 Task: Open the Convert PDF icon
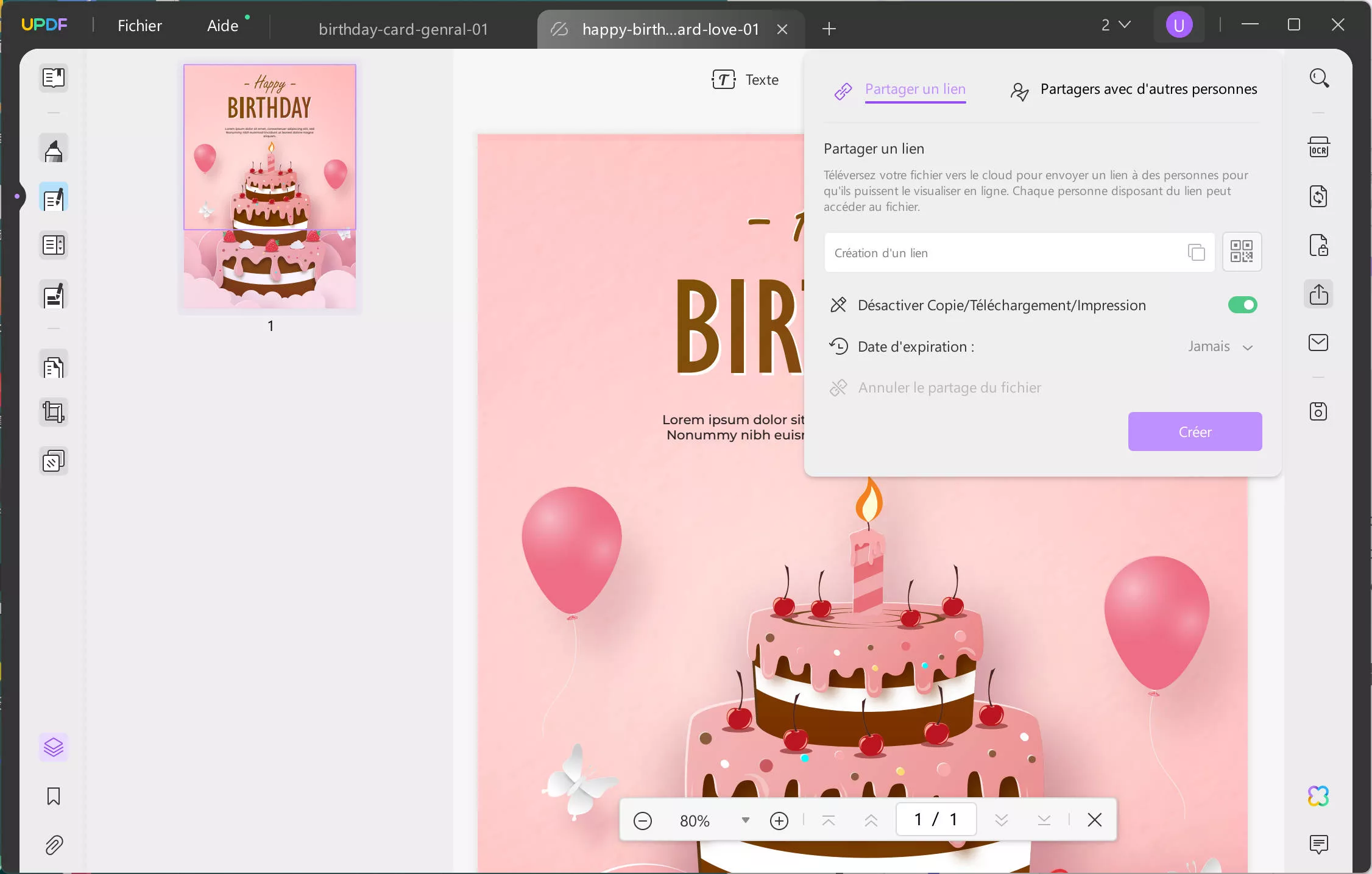point(1319,196)
